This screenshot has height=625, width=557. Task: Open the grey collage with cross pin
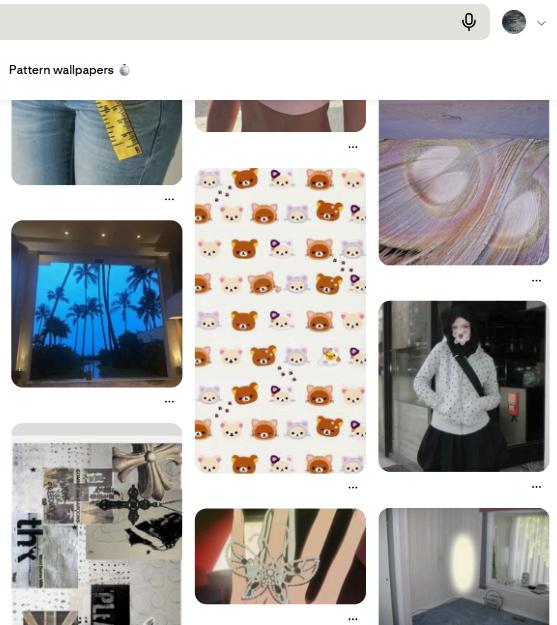(97, 524)
